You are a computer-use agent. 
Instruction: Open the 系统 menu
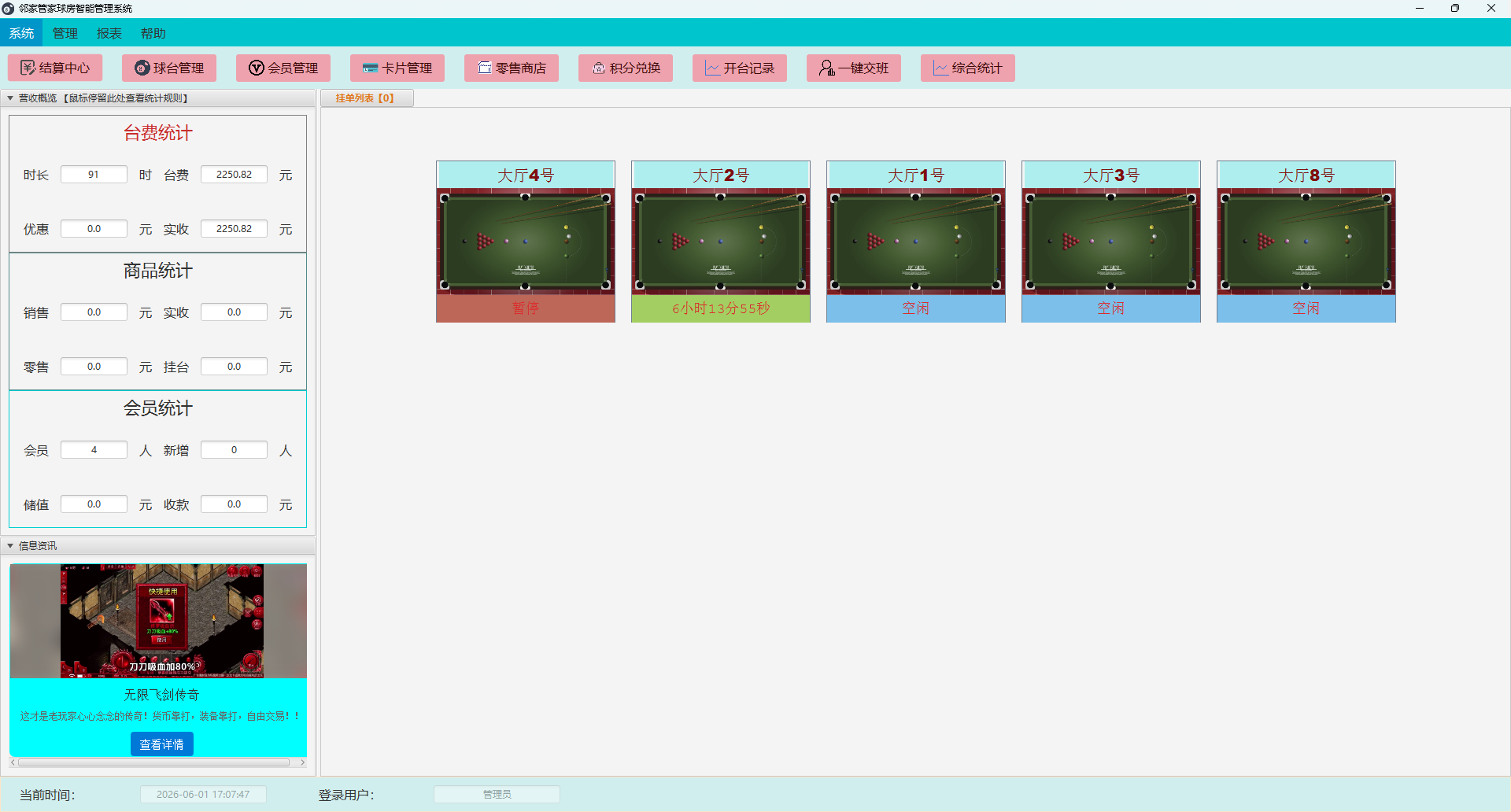pos(22,33)
